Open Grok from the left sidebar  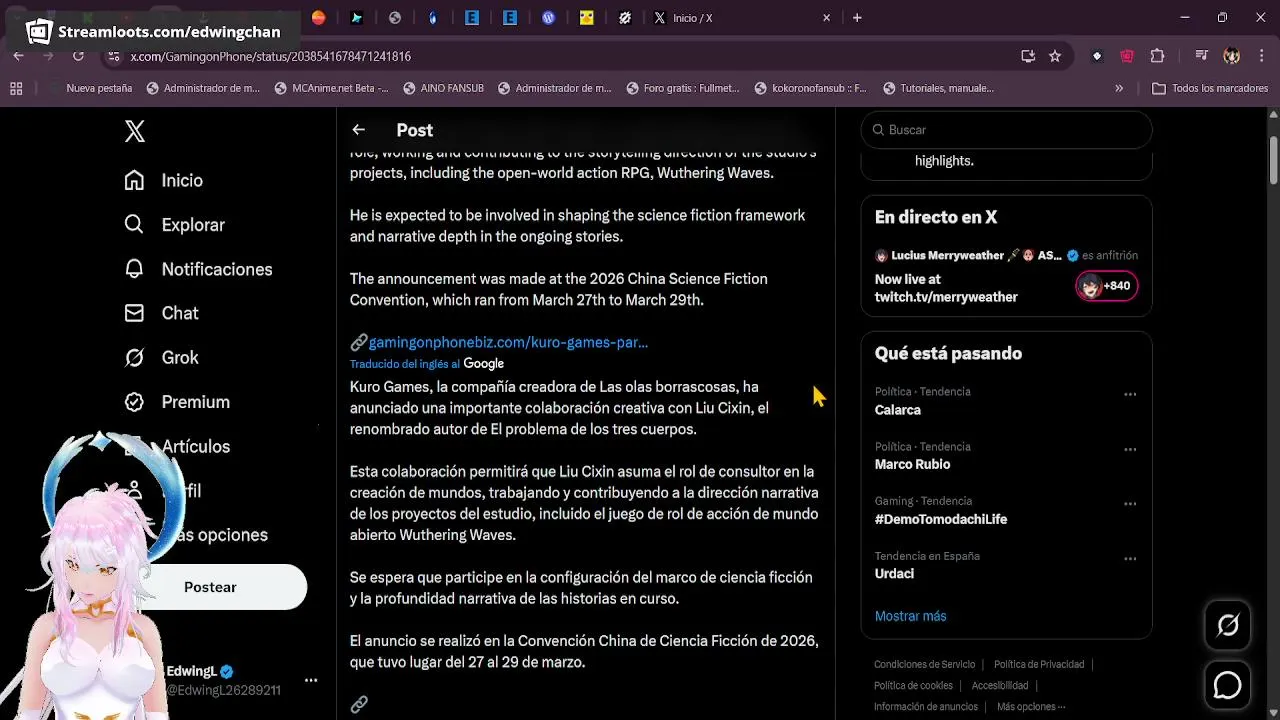[161, 357]
